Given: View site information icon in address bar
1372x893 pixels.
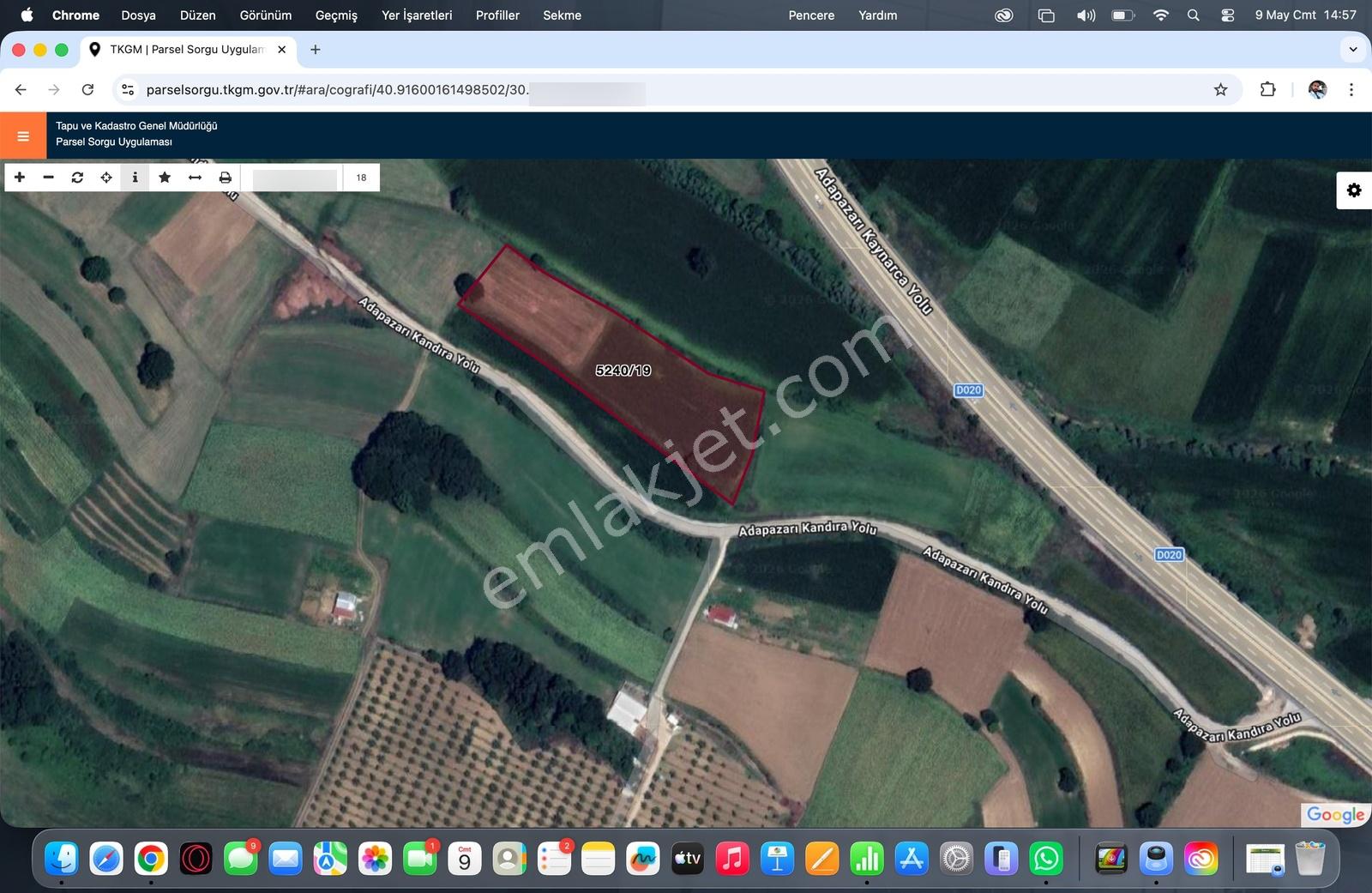Looking at the screenshot, I should pos(128,89).
